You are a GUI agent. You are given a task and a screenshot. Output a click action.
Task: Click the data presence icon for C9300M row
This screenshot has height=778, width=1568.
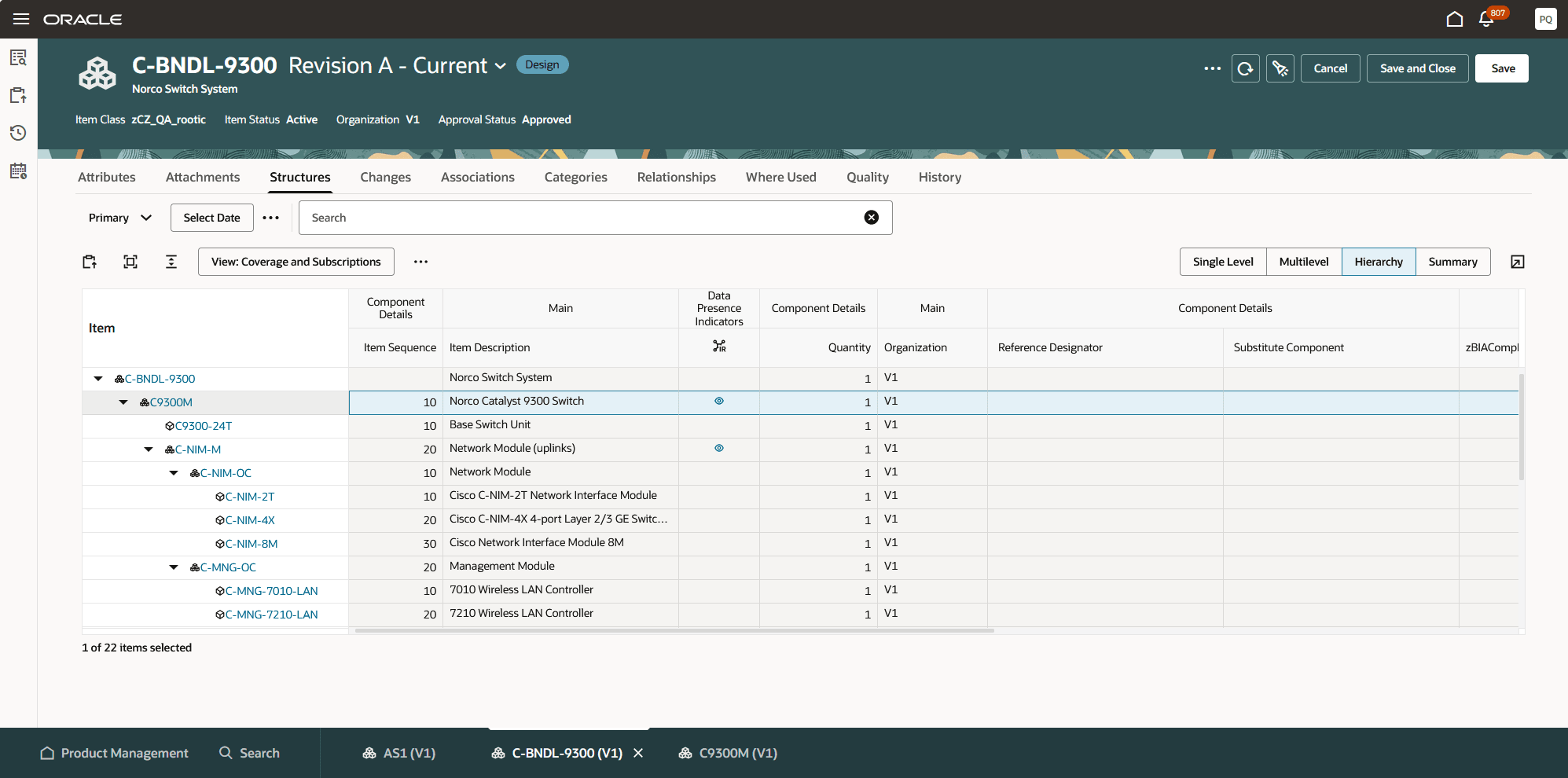pos(719,401)
